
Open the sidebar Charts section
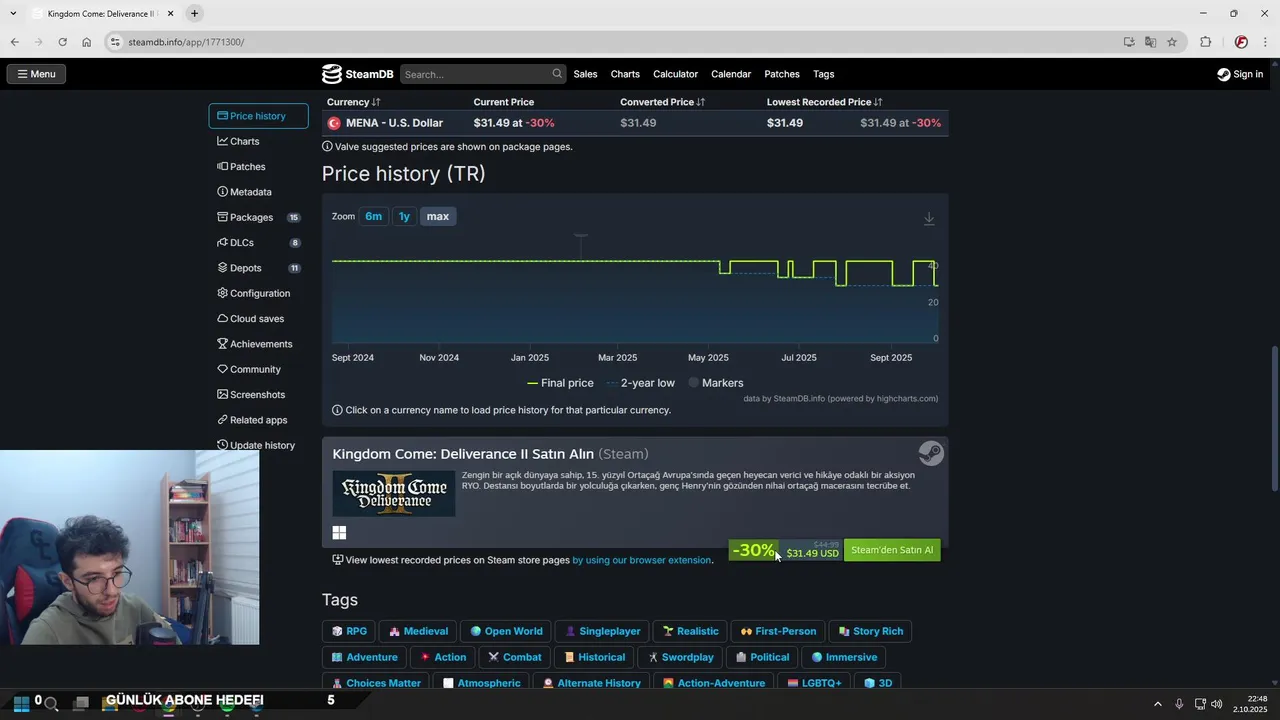238,141
